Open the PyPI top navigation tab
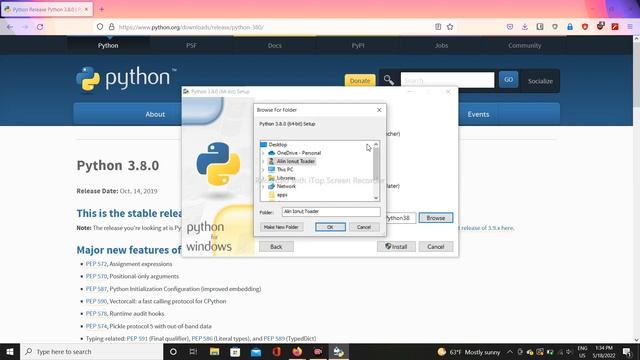 point(358,46)
